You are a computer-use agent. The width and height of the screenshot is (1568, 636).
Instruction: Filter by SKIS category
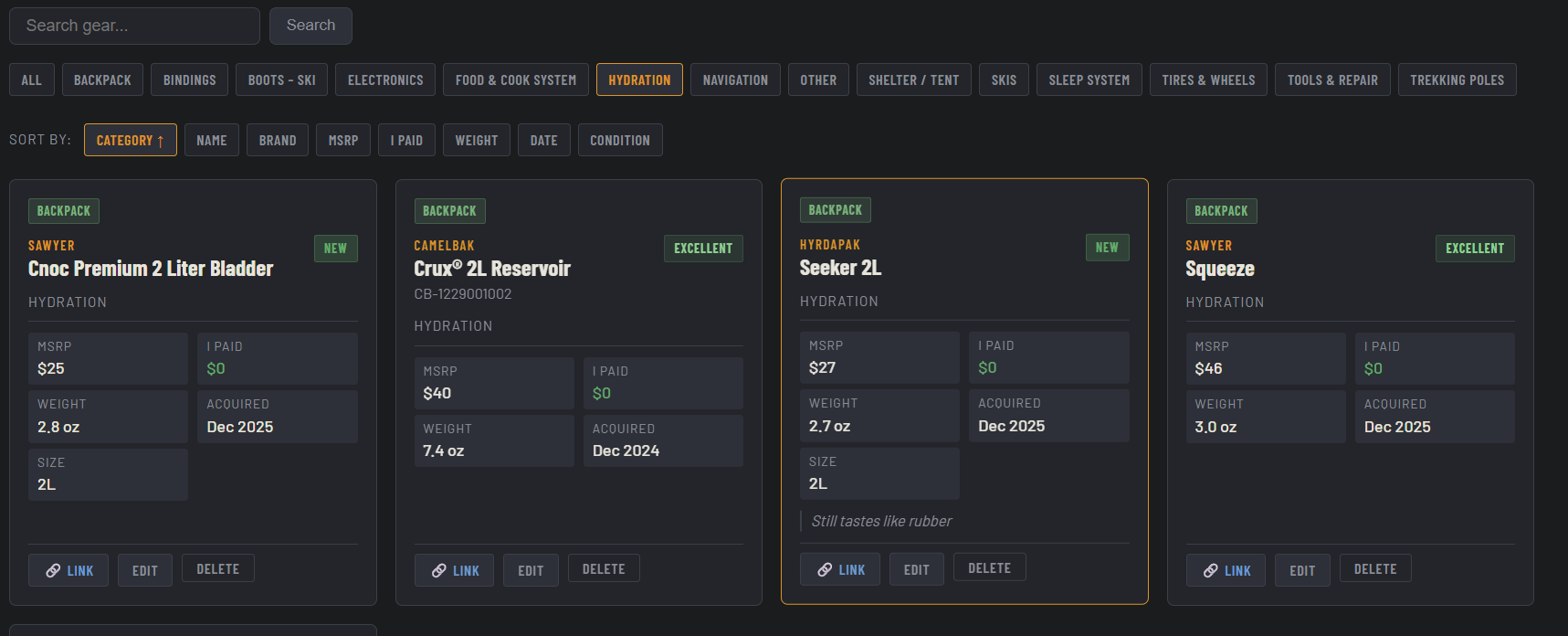point(1004,79)
